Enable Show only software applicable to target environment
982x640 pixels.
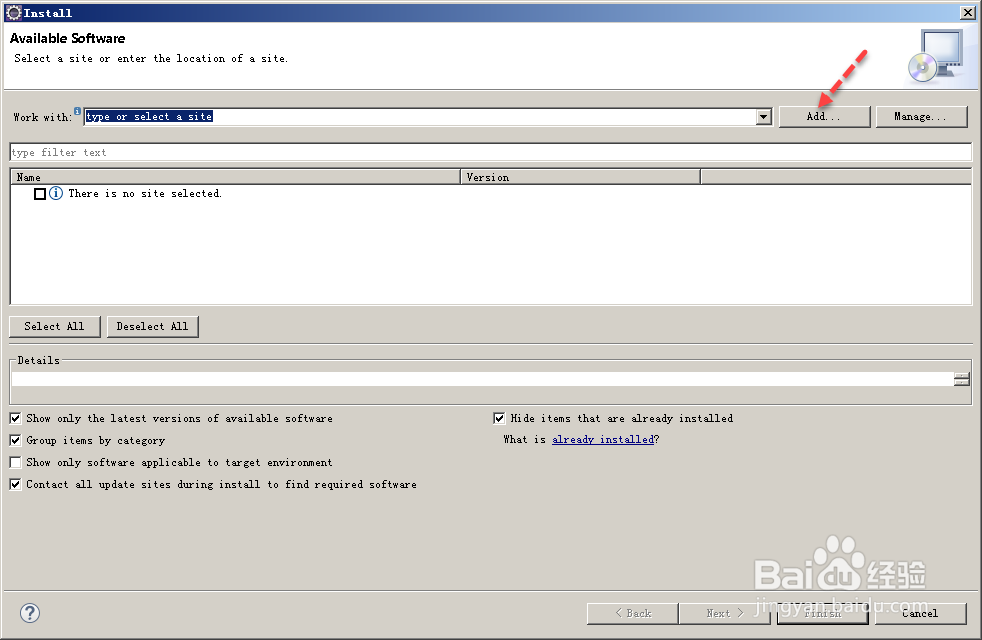[x=16, y=462]
